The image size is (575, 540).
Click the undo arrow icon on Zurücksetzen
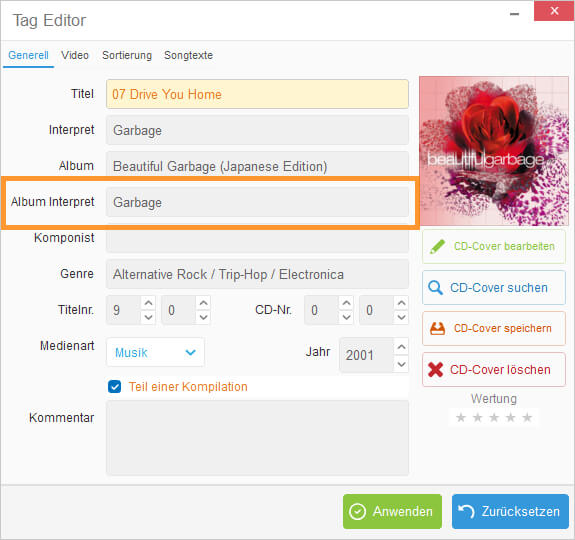(466, 511)
